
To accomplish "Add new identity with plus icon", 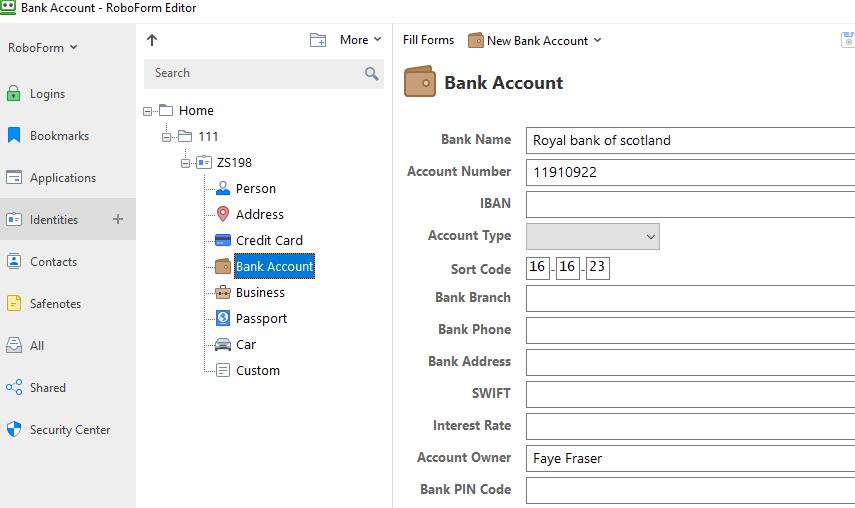I will point(117,219).
